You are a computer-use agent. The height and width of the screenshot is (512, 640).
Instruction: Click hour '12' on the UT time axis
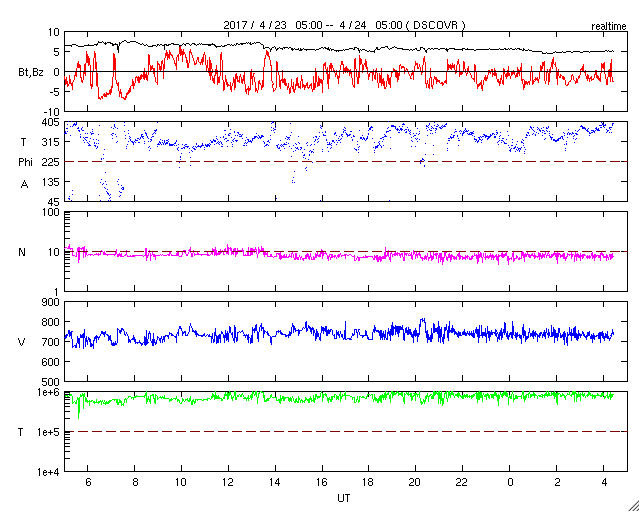pos(228,482)
